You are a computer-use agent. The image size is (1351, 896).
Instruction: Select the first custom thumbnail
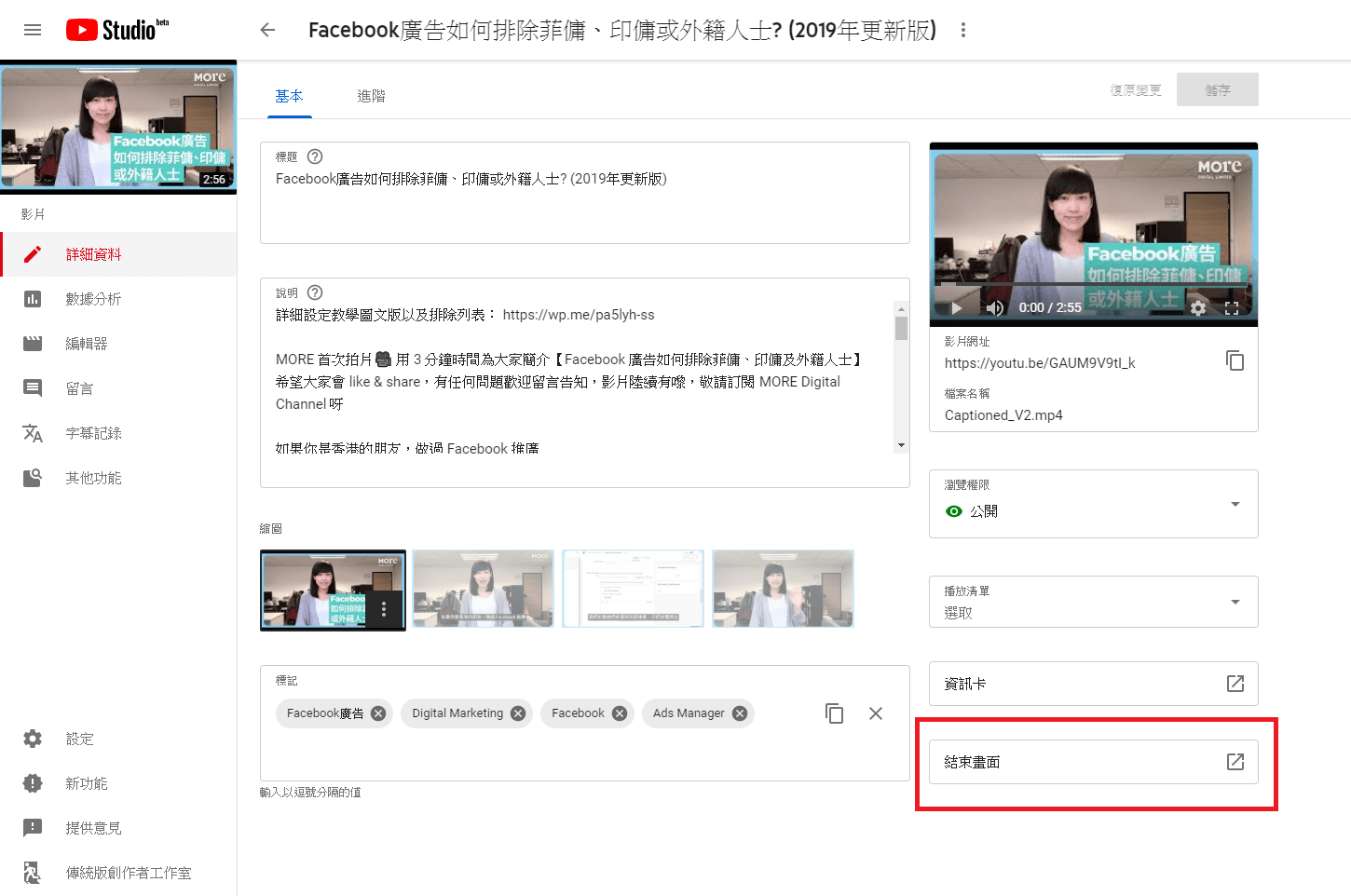pyautogui.click(x=333, y=590)
